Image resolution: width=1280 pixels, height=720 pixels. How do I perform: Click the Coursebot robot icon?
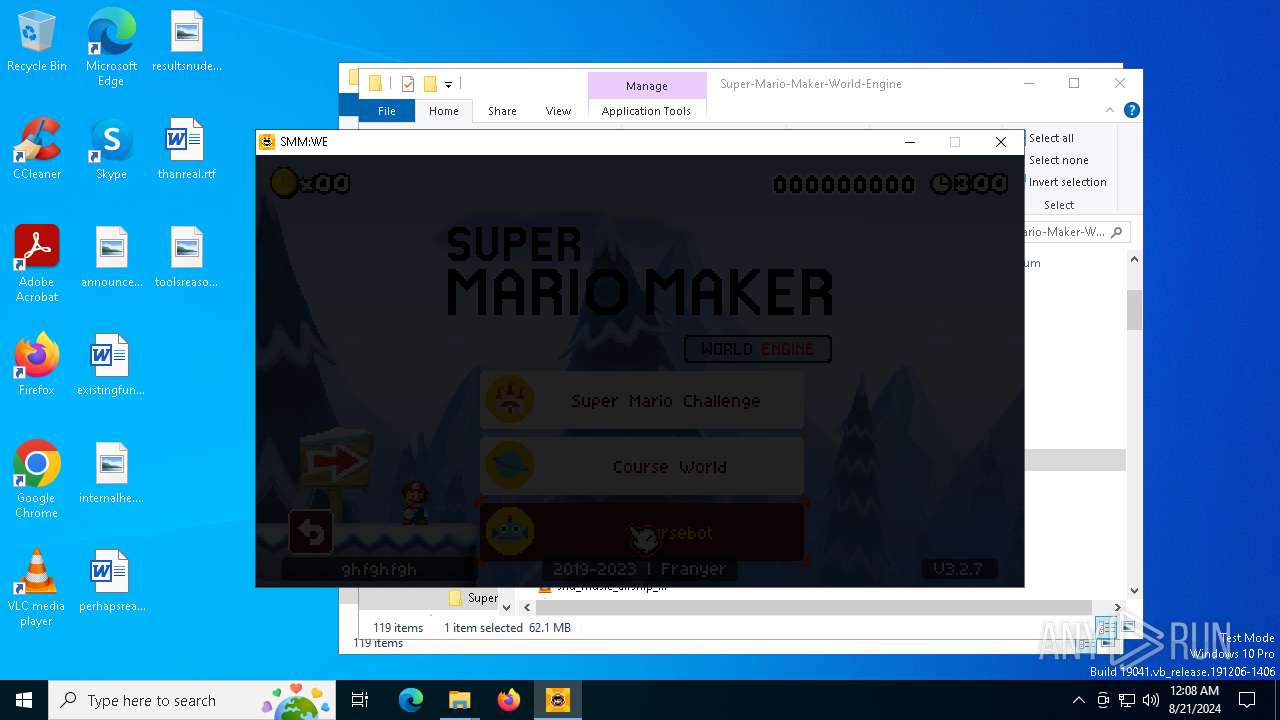coord(510,532)
